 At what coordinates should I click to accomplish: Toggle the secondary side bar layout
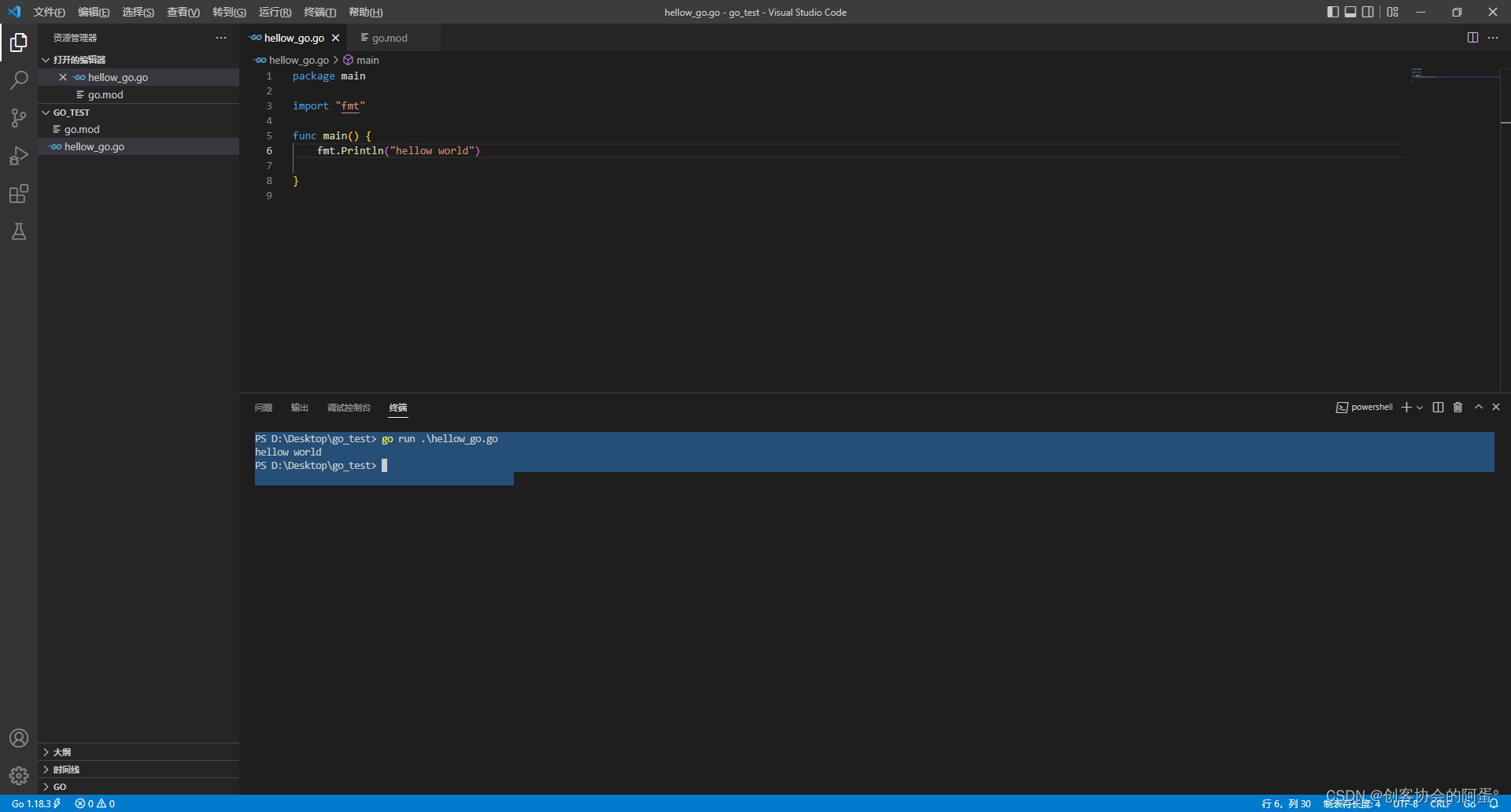point(1368,12)
